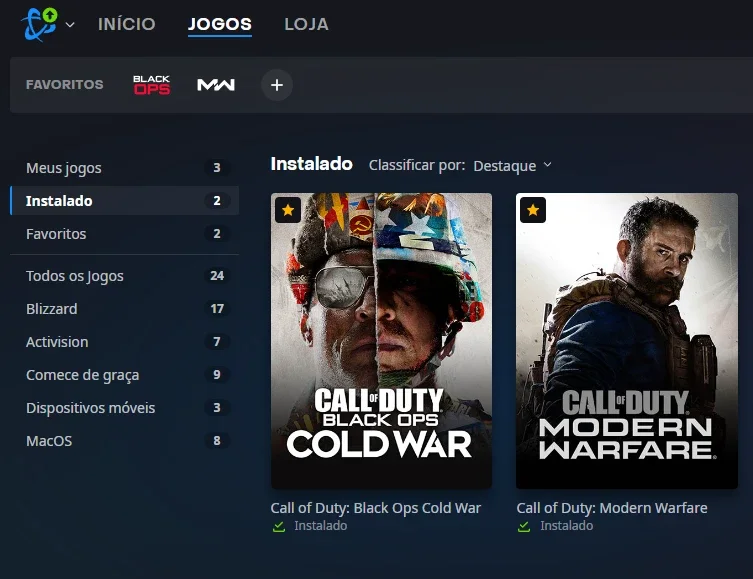This screenshot has width=753, height=579.
Task: Open Black Ops Cold War cover art
Action: (381, 341)
